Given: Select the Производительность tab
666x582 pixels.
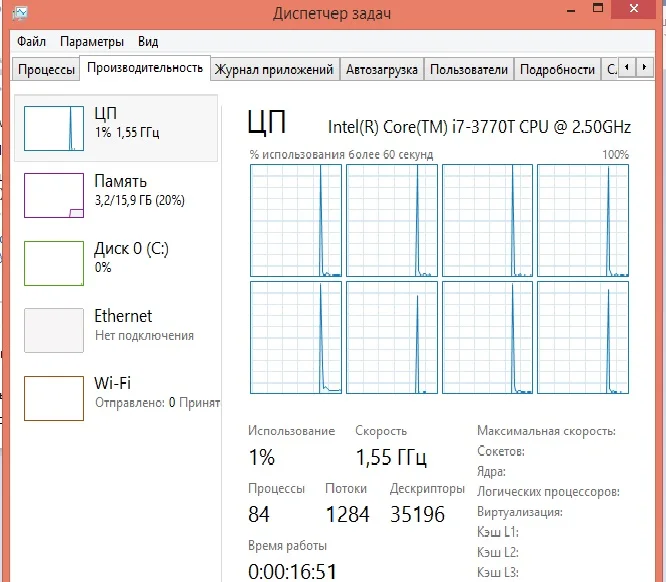Looking at the screenshot, I should pyautogui.click(x=145, y=68).
